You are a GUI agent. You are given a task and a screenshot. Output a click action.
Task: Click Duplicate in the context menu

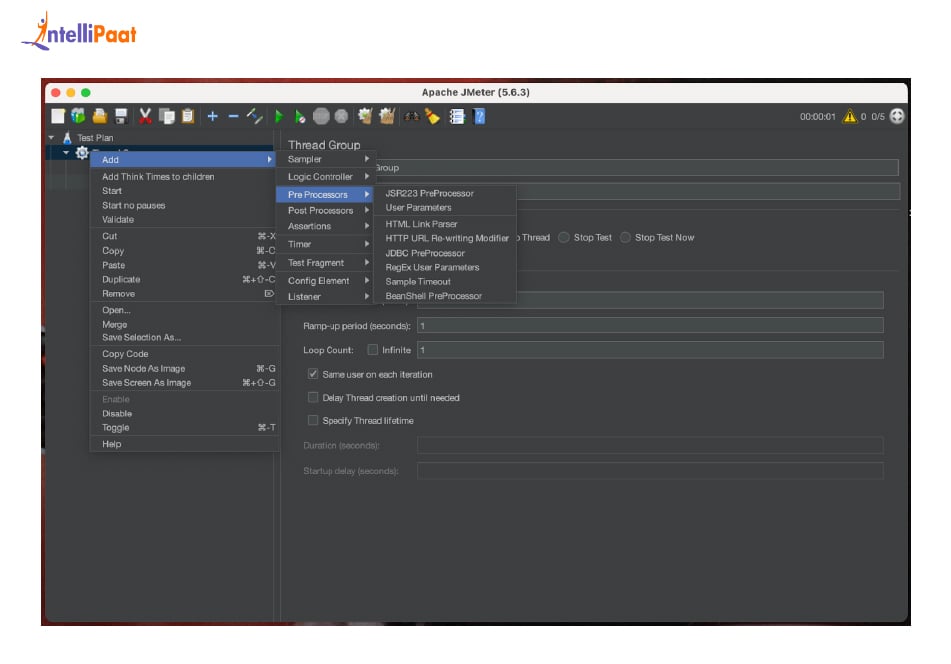[x=184, y=280]
